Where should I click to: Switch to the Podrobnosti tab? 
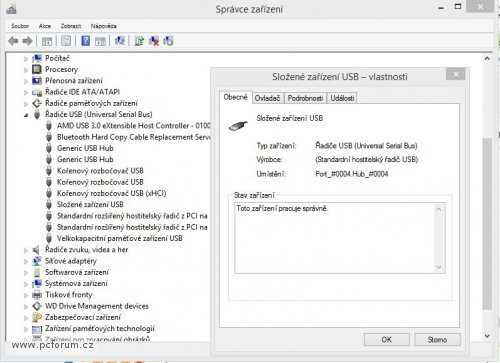[x=305, y=98]
